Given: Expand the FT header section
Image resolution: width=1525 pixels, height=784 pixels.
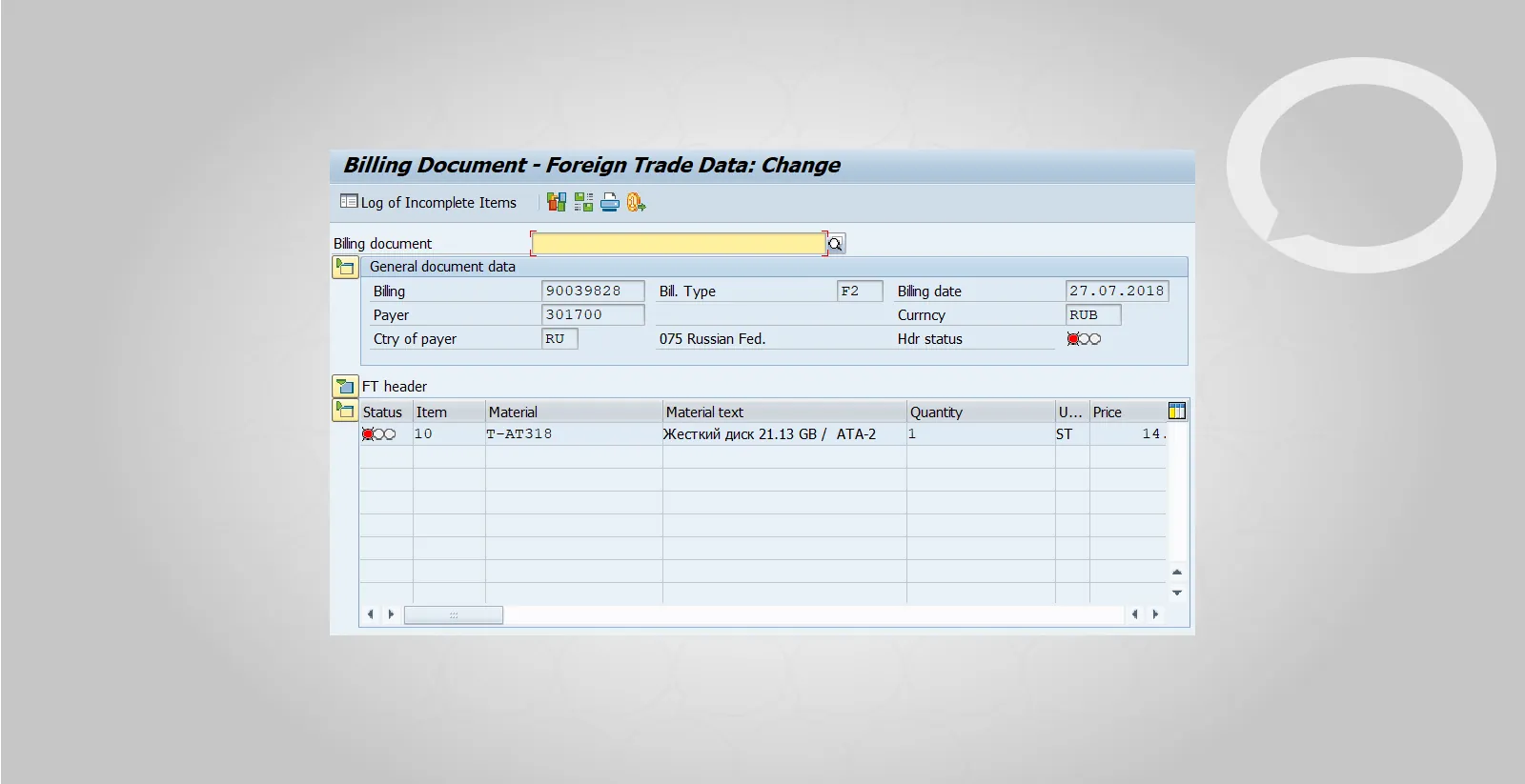Looking at the screenshot, I should tap(344, 386).
